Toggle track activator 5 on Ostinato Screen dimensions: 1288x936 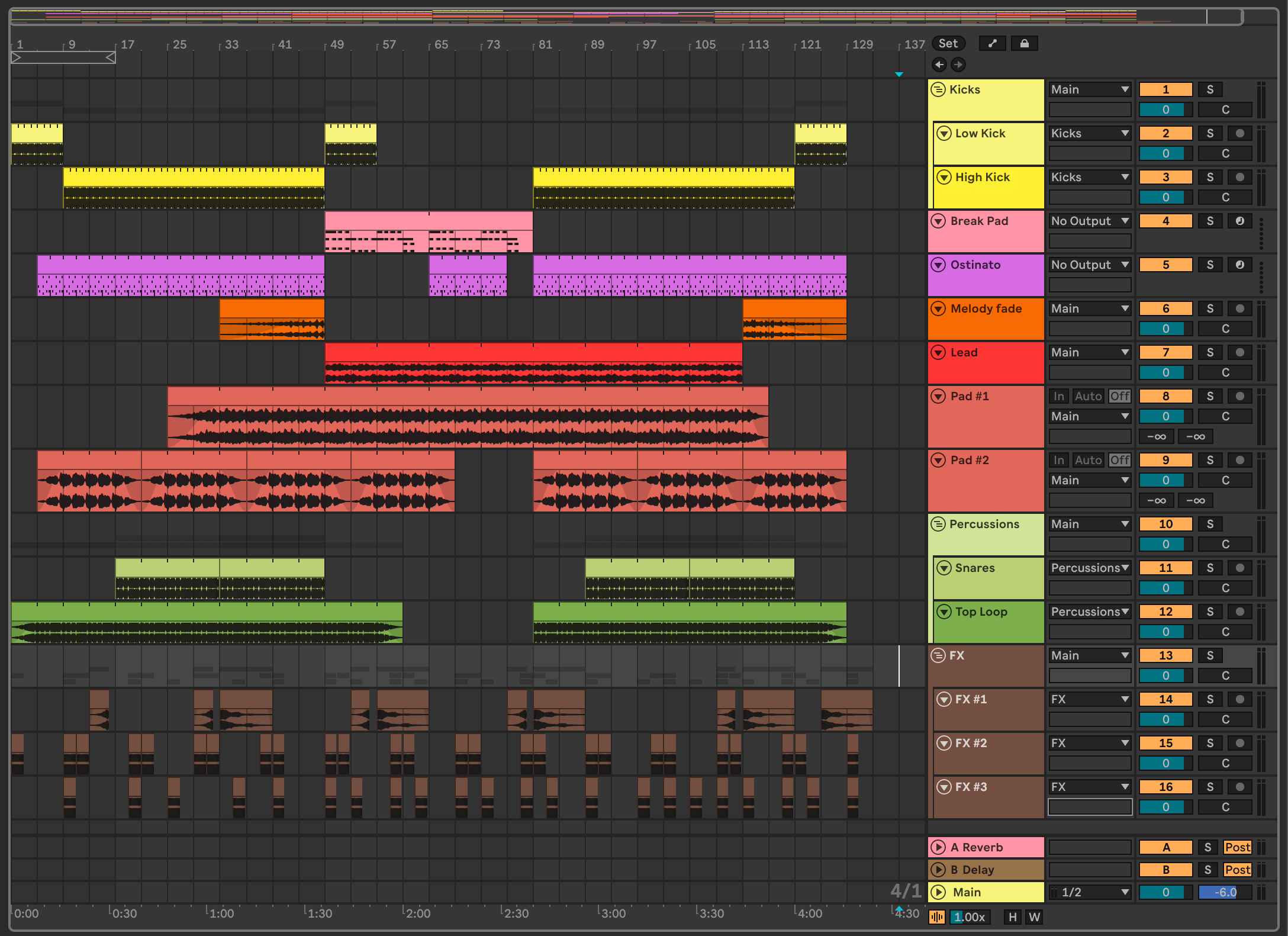click(x=1166, y=265)
